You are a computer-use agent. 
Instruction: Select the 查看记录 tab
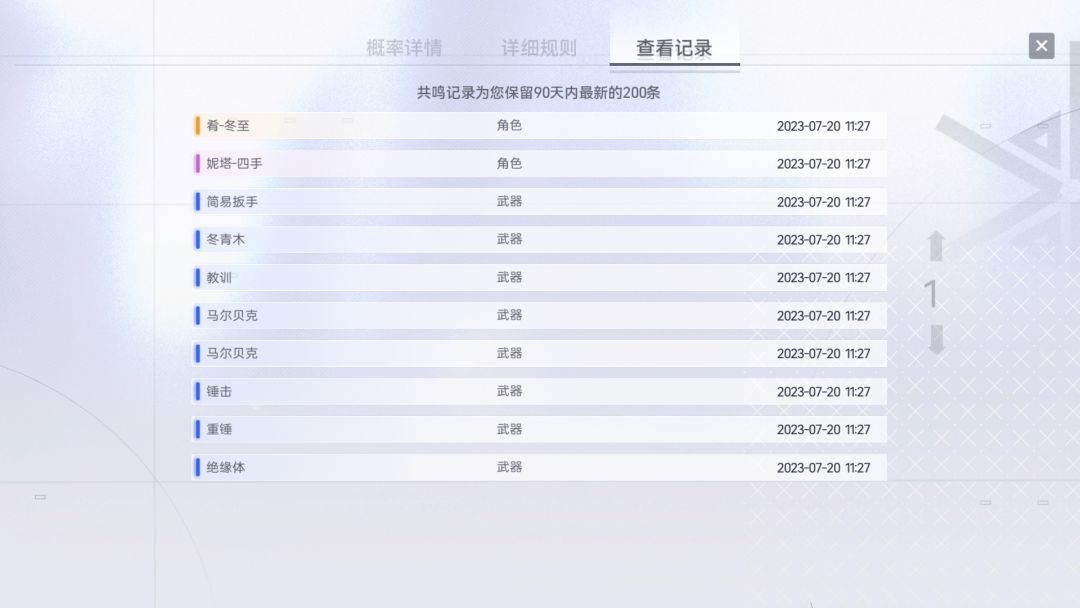[x=674, y=48]
